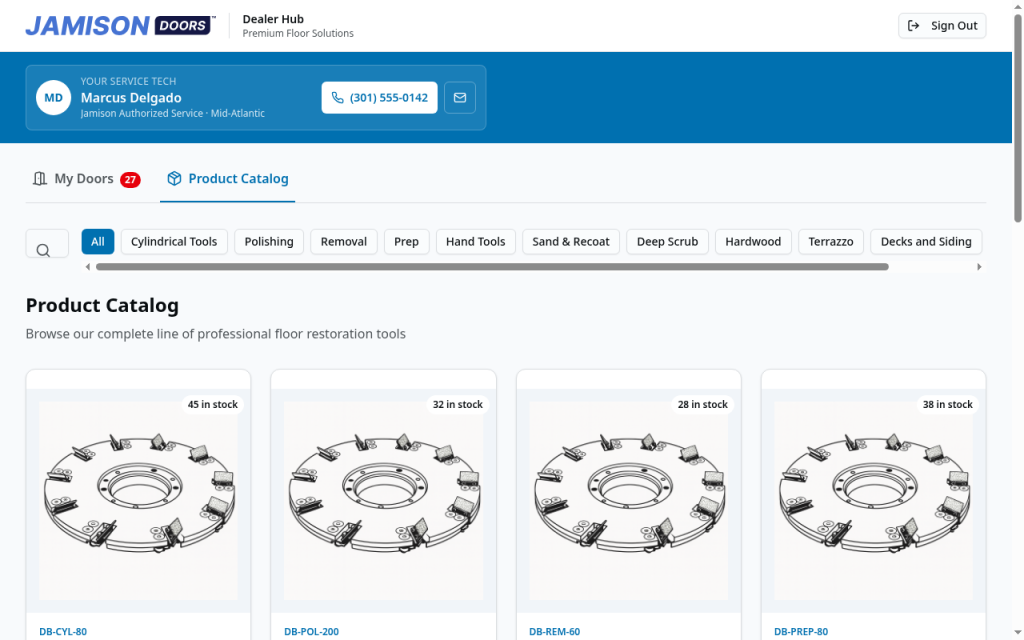1024x640 pixels.
Task: Click the Jamison Doors logo
Action: tap(120, 25)
